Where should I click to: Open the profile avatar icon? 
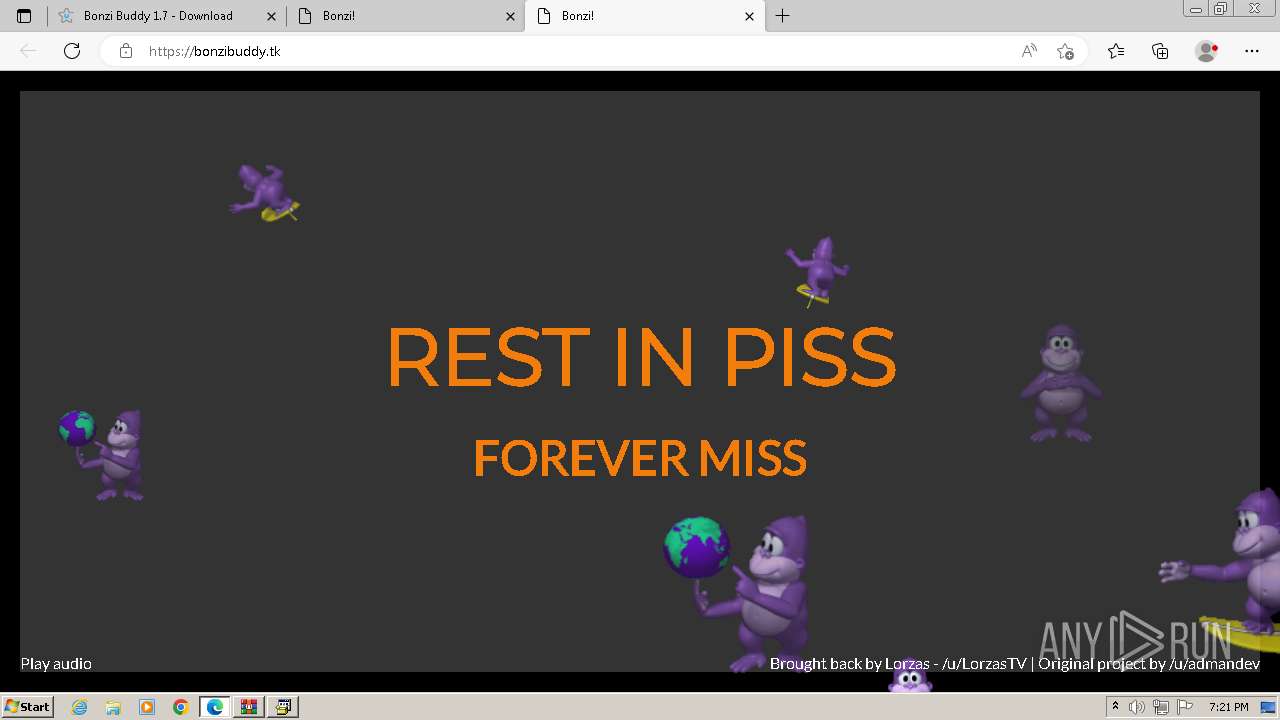click(1206, 51)
